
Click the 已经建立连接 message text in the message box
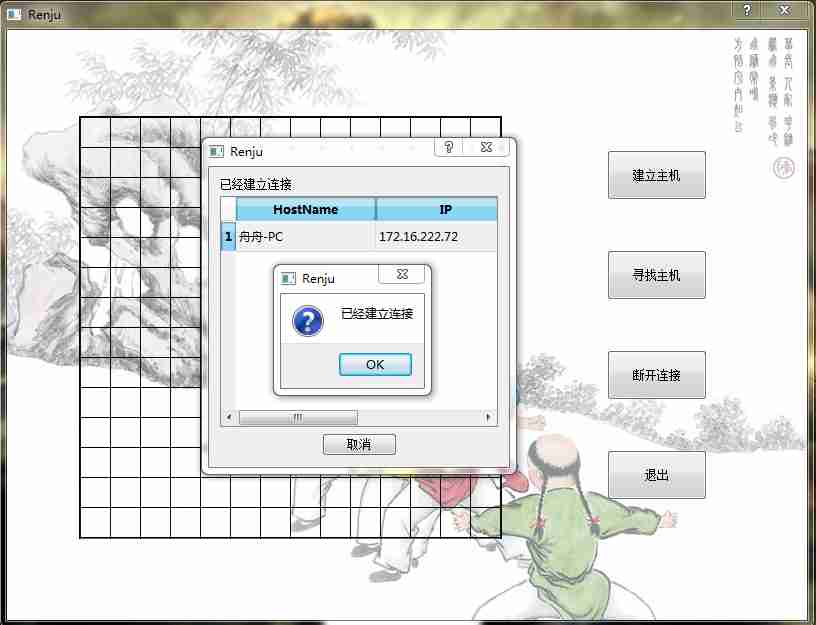377,313
